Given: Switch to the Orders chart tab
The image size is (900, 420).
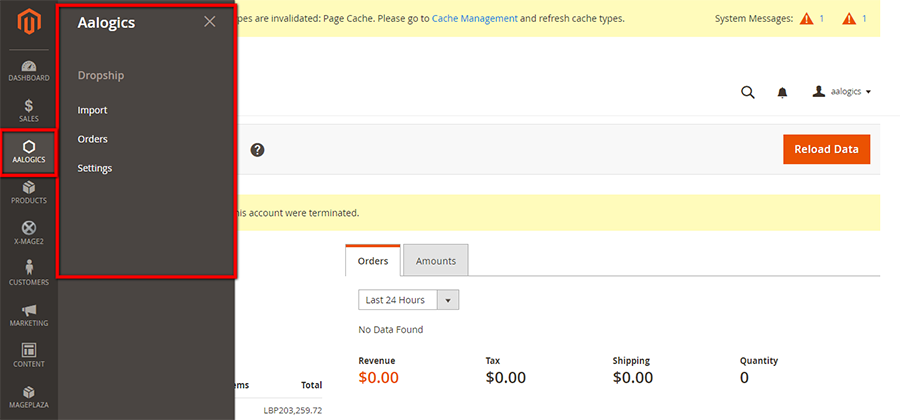Looking at the screenshot, I should [x=373, y=260].
